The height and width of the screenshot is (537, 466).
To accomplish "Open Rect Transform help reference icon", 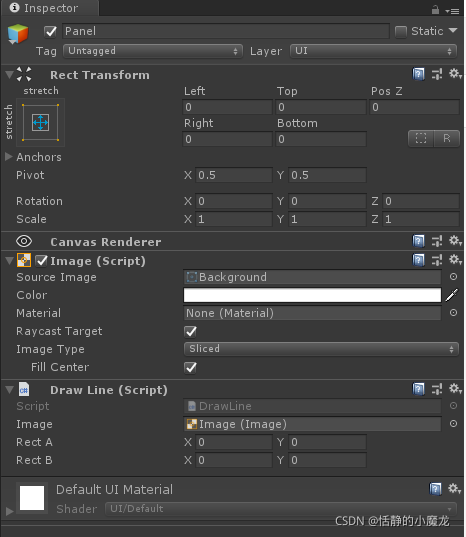I will 418,74.
